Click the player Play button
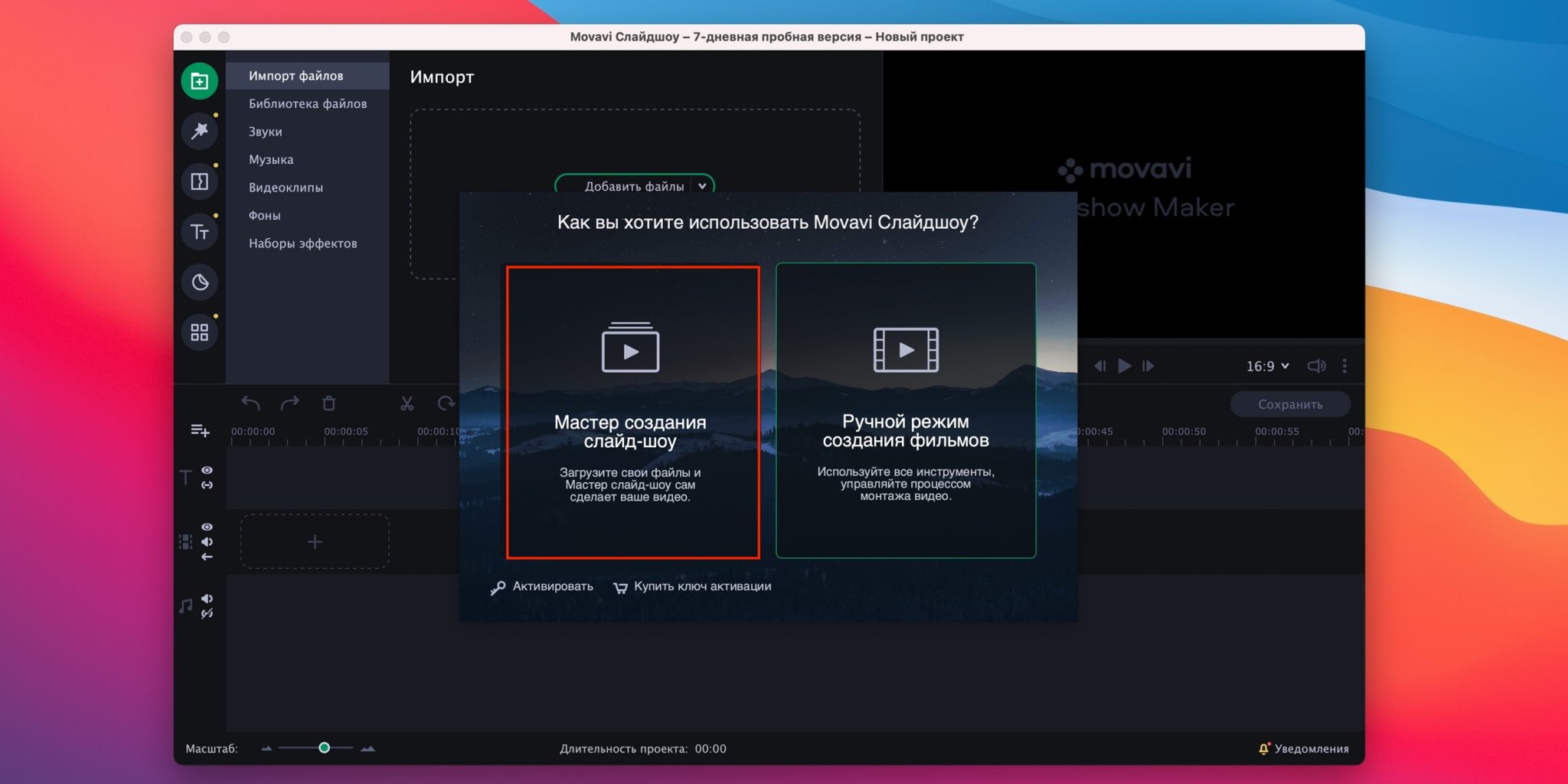The height and width of the screenshot is (784, 1568). (1124, 366)
